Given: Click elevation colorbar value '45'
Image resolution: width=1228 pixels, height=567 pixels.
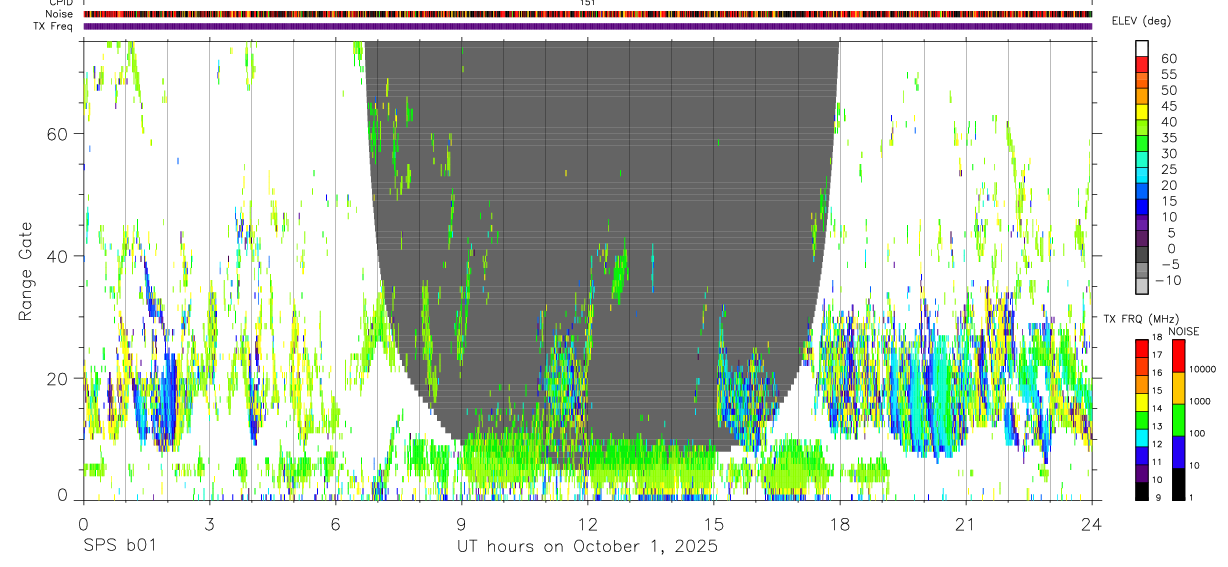Looking at the screenshot, I should (1170, 106).
